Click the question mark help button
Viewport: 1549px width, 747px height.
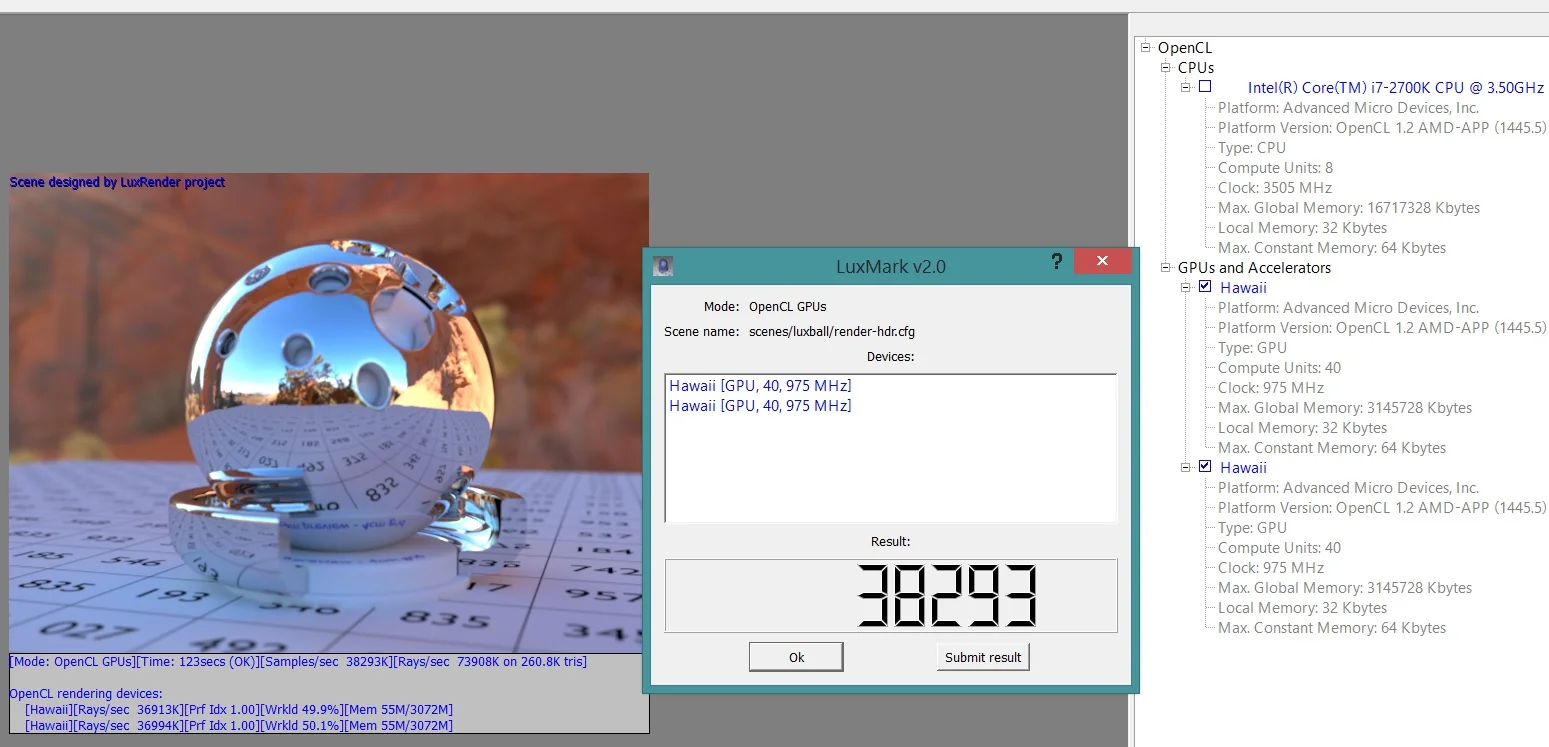coord(1056,262)
